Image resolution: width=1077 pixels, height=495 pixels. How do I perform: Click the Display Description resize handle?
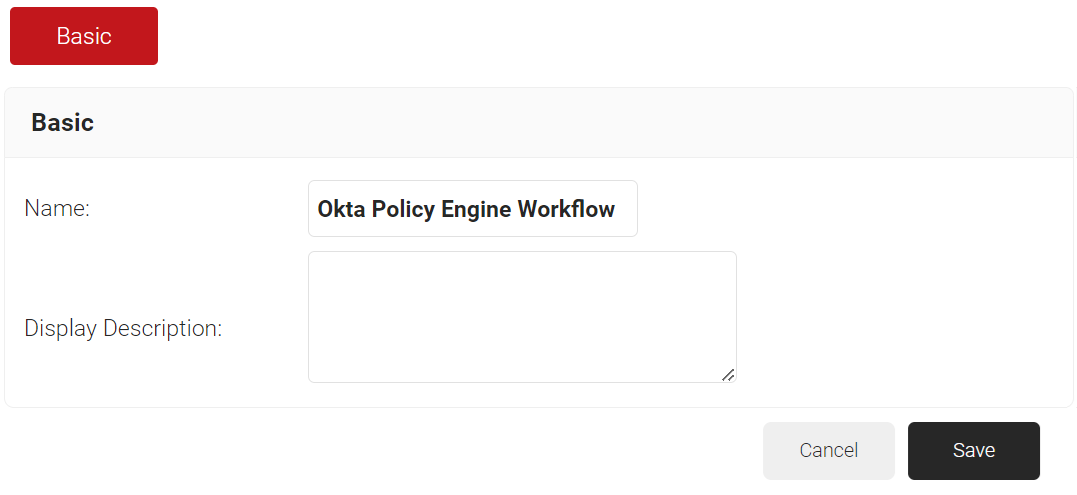[728, 374]
